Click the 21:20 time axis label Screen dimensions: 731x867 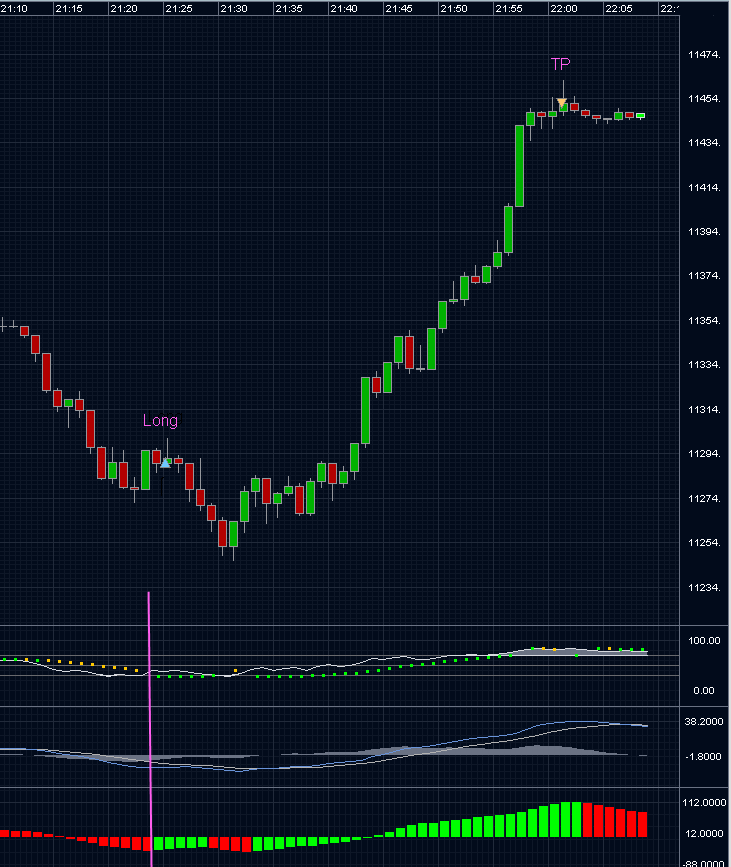coord(123,9)
